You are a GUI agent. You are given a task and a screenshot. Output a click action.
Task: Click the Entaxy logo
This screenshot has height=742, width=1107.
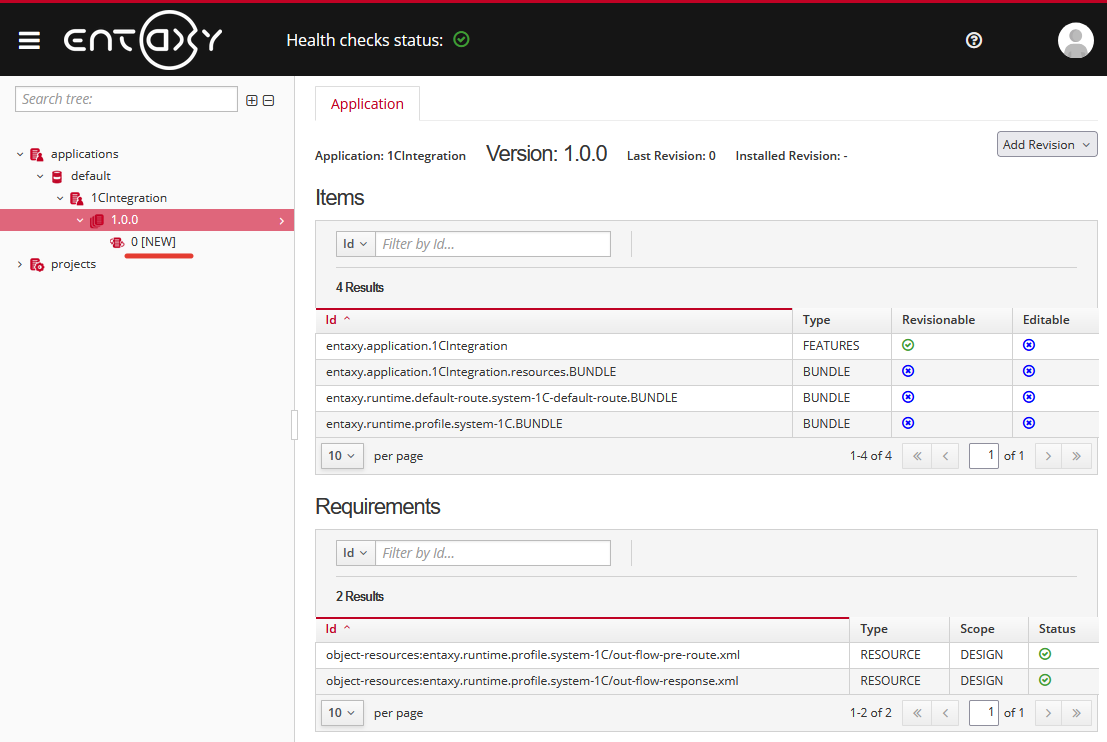pos(143,40)
